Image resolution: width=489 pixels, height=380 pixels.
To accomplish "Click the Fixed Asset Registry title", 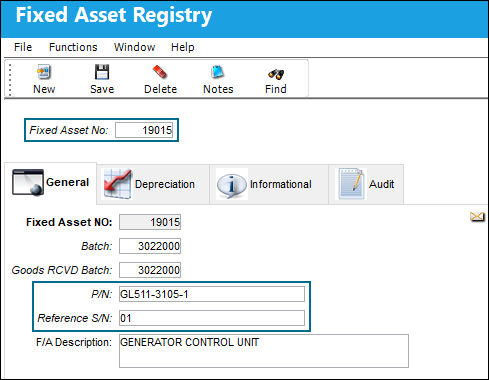I will [114, 15].
